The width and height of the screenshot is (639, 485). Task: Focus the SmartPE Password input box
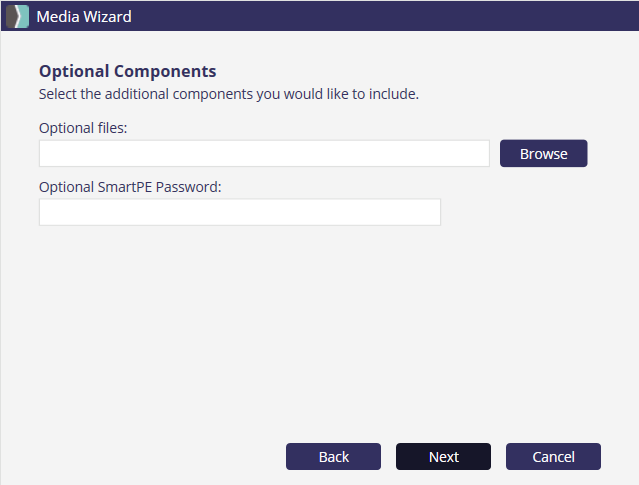coord(239,212)
